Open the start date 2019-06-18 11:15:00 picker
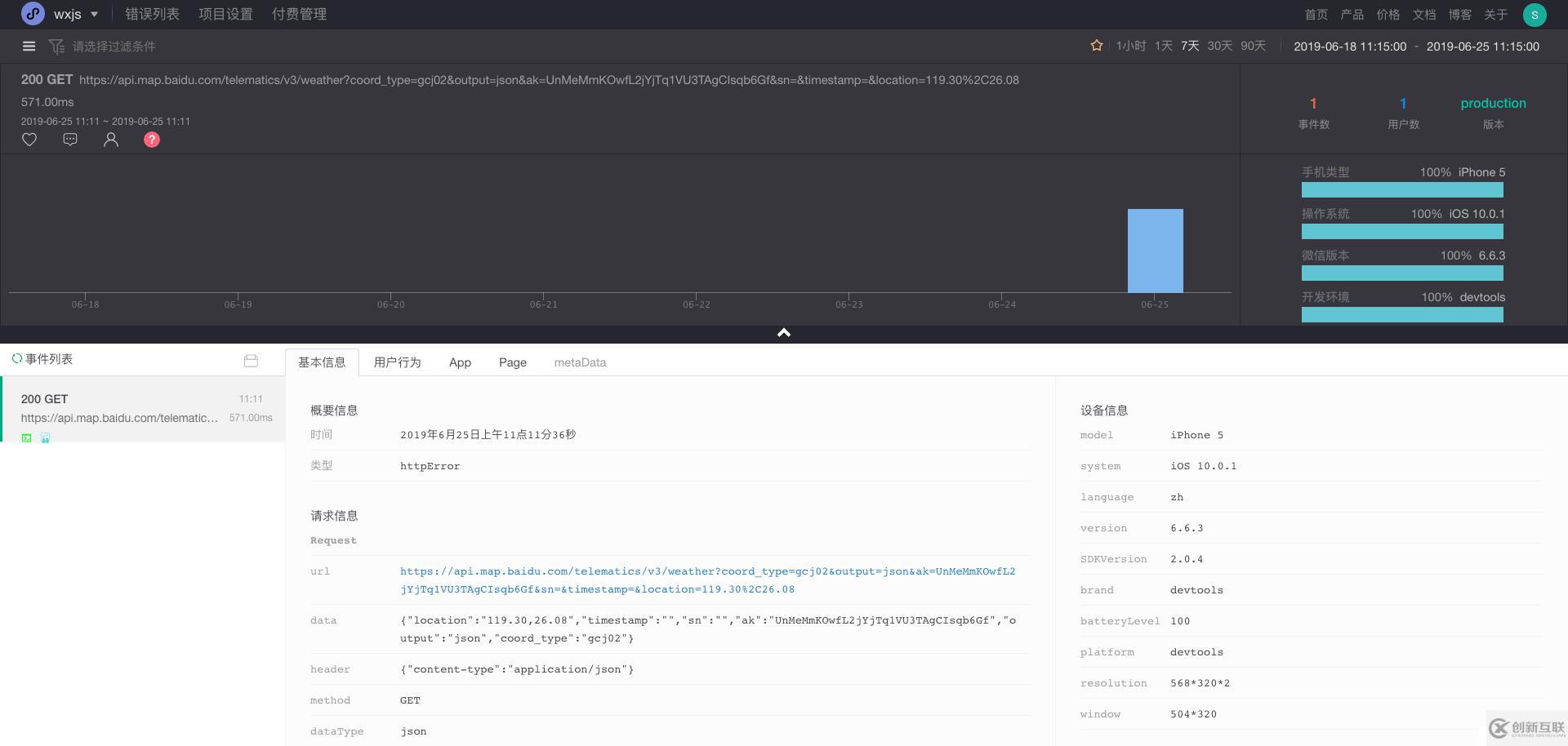This screenshot has height=746, width=1568. tap(1350, 47)
